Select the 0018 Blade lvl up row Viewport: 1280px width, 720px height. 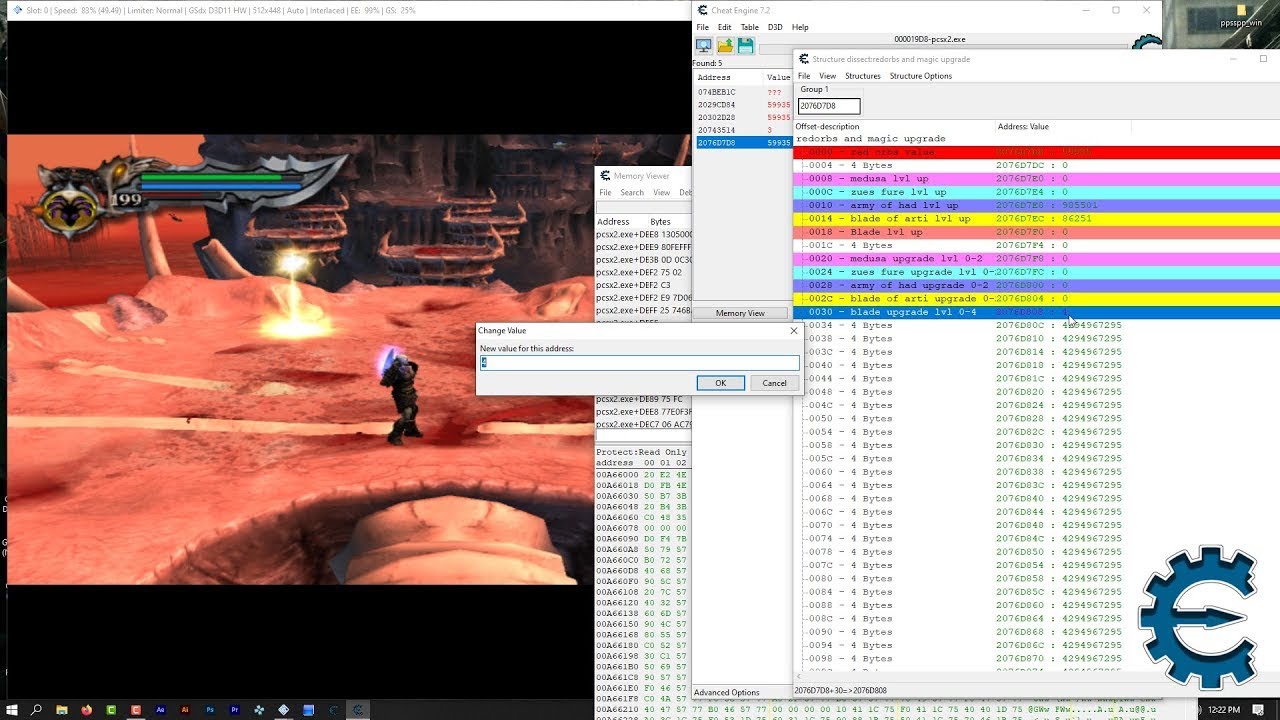1037,232
